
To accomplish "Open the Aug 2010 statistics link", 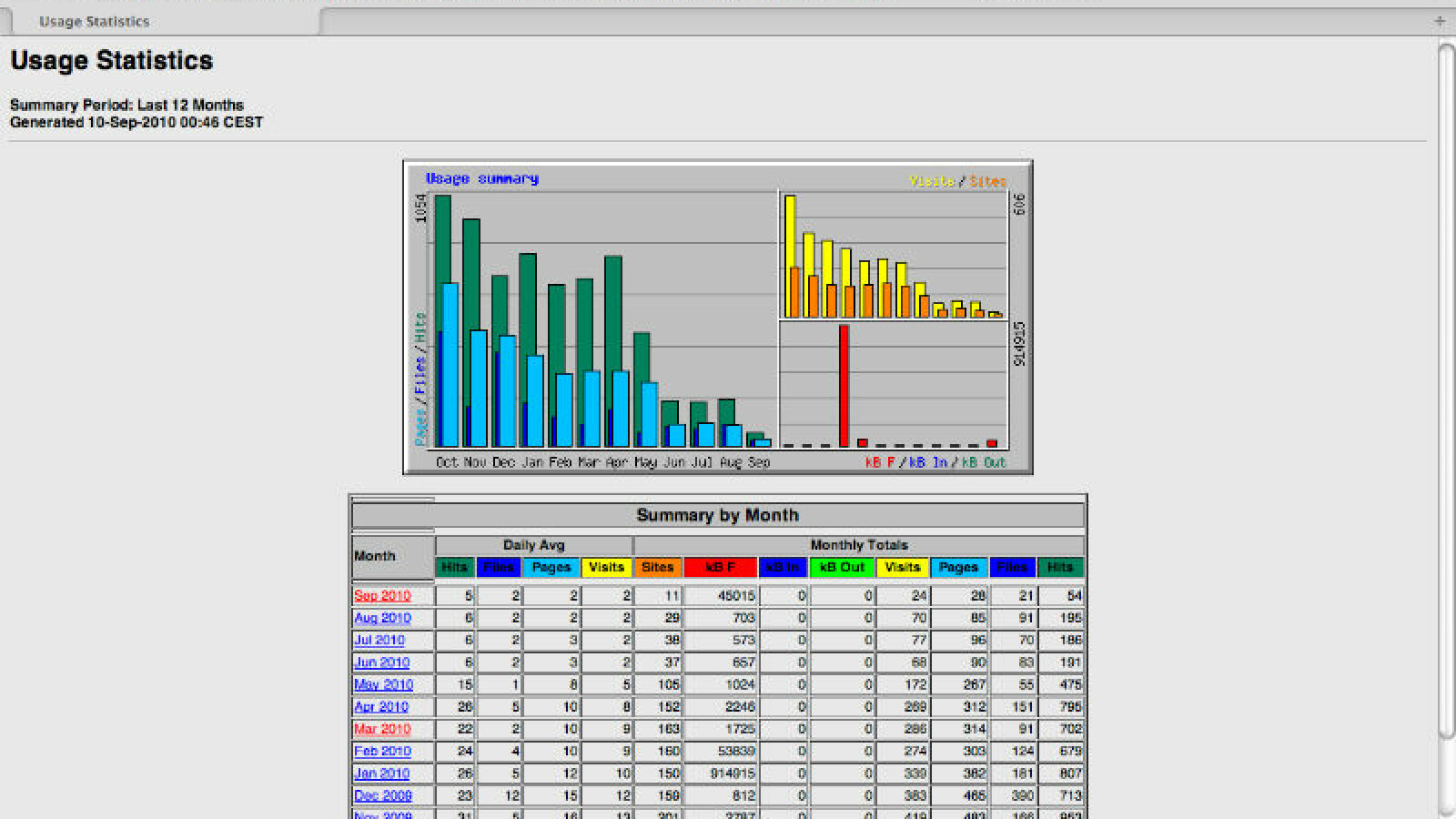I will coord(382,618).
